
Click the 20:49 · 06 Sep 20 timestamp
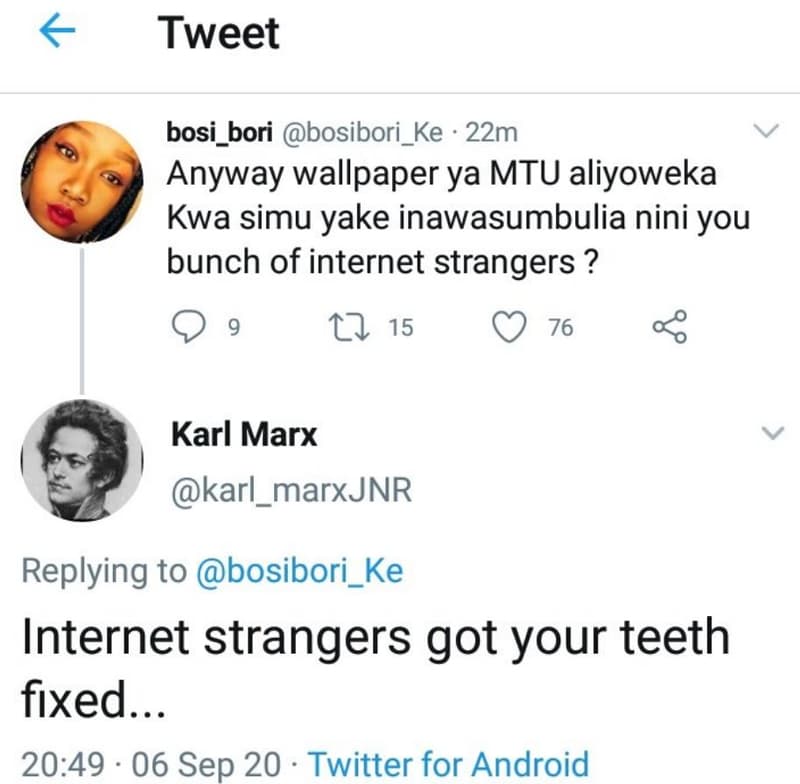pos(150,763)
